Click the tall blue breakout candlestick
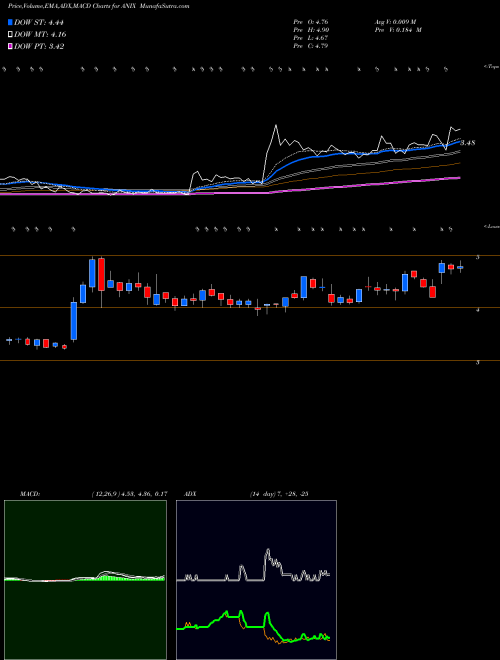This screenshot has height=660, width=500. (74, 321)
